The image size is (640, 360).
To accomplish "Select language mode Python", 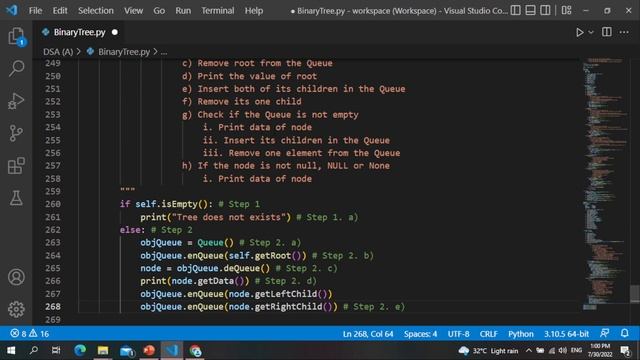I will click(x=520, y=334).
